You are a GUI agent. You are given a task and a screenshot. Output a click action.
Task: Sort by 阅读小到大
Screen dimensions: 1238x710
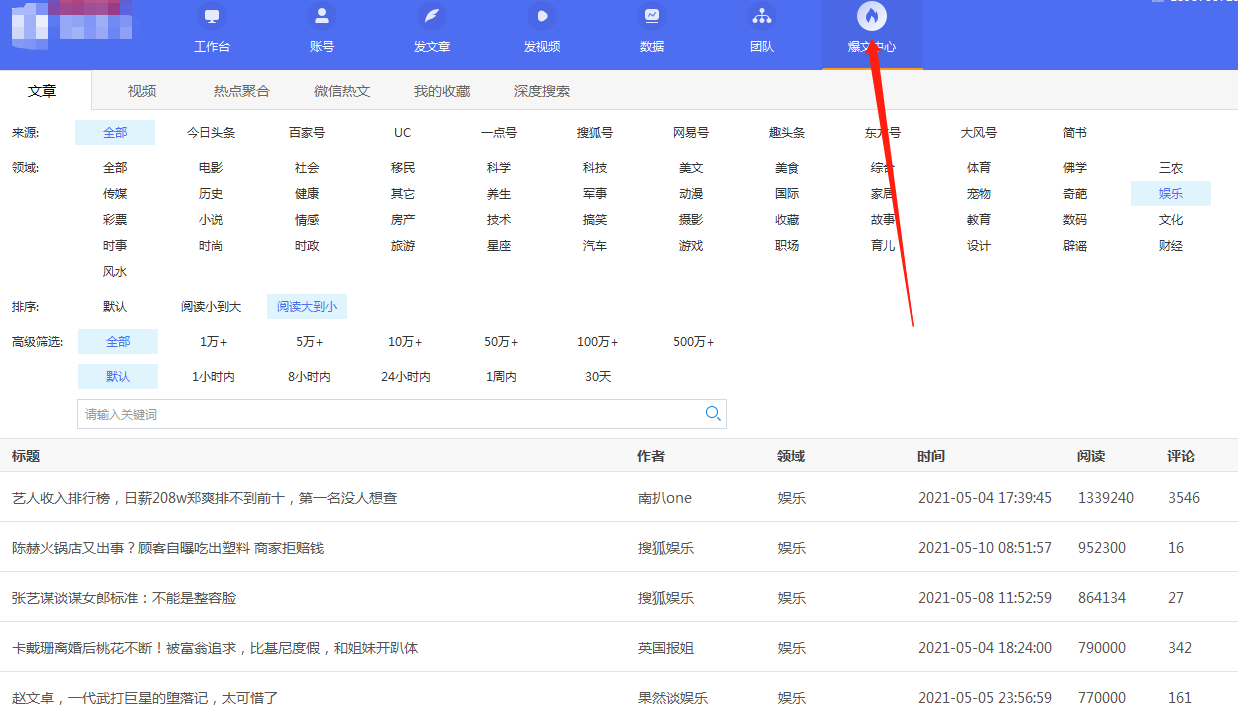point(211,307)
